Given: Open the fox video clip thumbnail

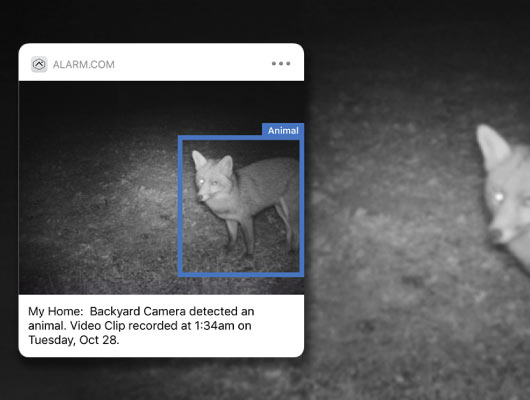Looking at the screenshot, I should coord(161,188).
